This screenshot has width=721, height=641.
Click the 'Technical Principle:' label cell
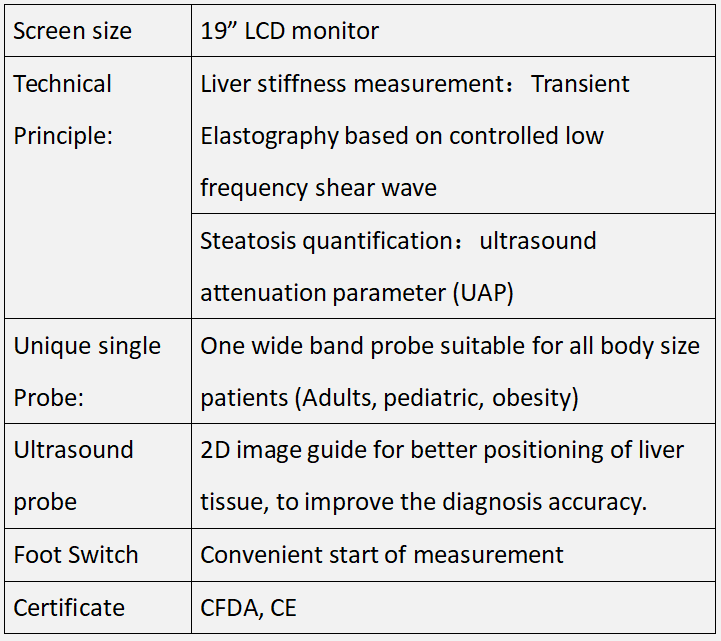98,188
